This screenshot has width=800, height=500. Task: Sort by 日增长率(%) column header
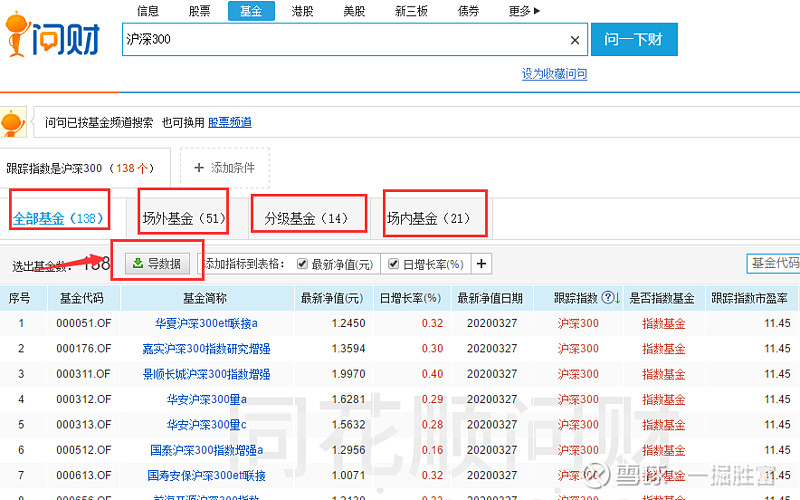(410, 298)
